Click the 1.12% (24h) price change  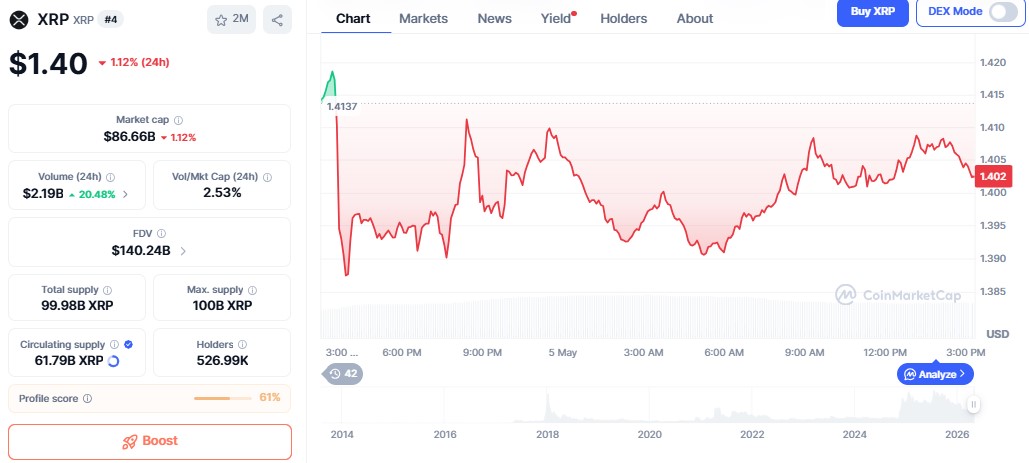click(134, 62)
